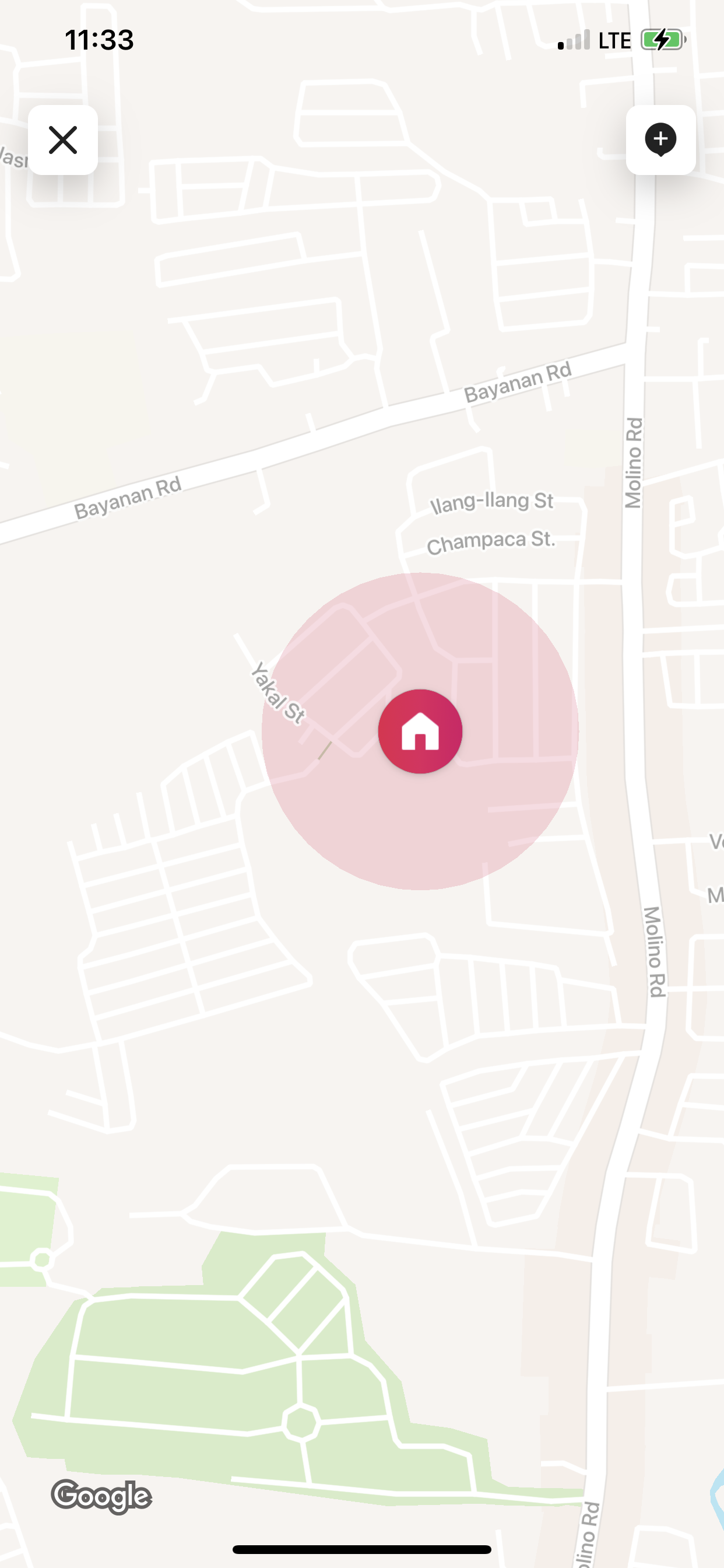Tap the home indicator bar
The image size is (724, 1568).
pyautogui.click(x=362, y=1549)
